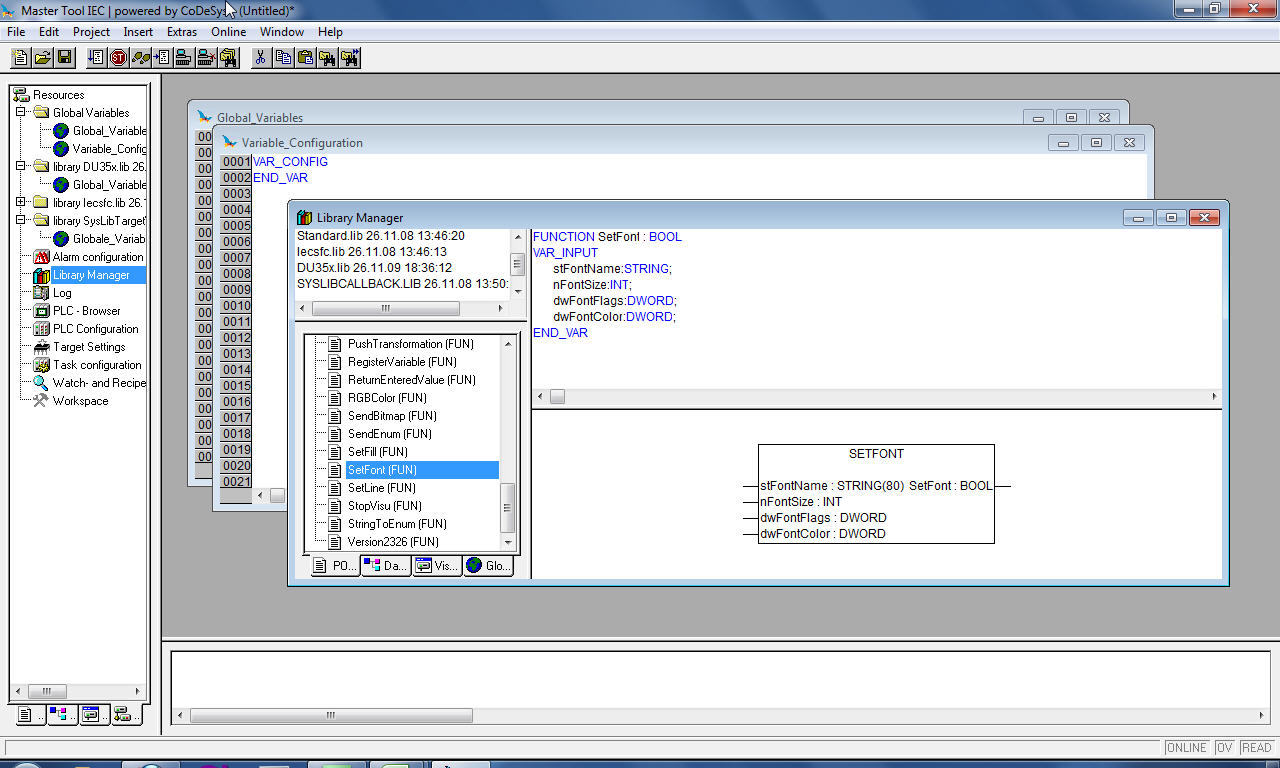This screenshot has width=1280, height=768.
Task: Open the Data types tab at panel bottom
Action: [62, 714]
